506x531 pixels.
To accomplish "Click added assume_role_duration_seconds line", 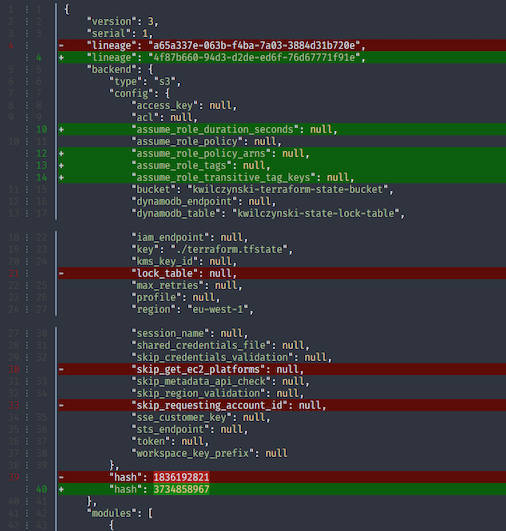I will click(282, 129).
